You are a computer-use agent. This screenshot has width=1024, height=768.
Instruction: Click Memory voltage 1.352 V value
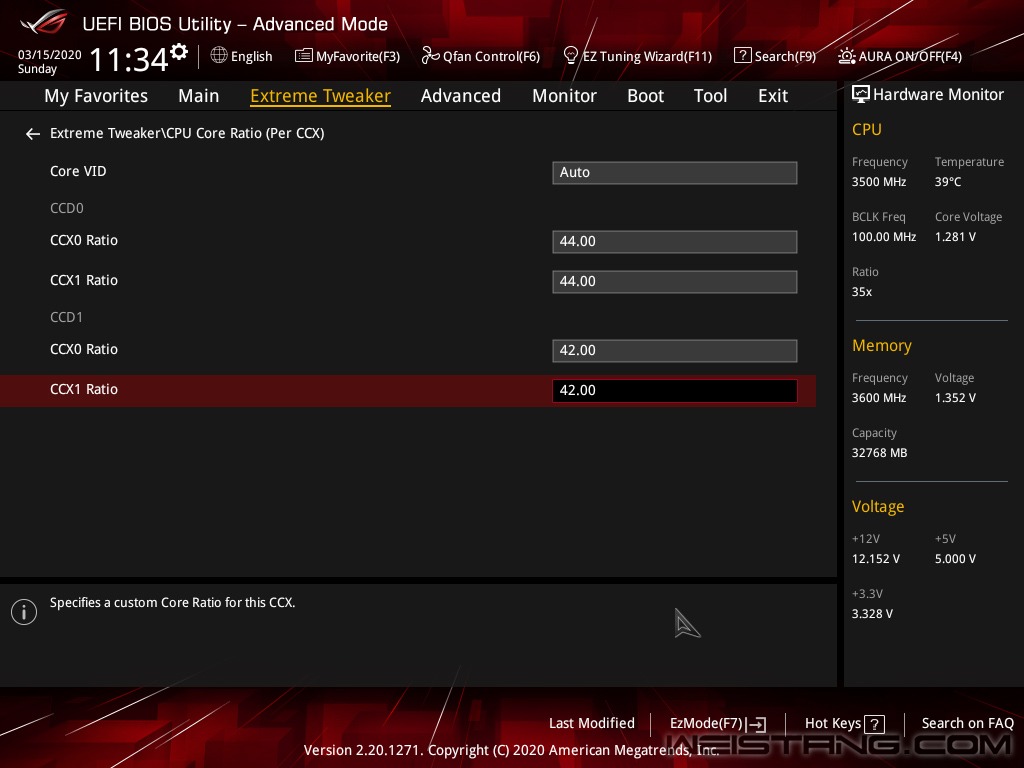(x=955, y=398)
